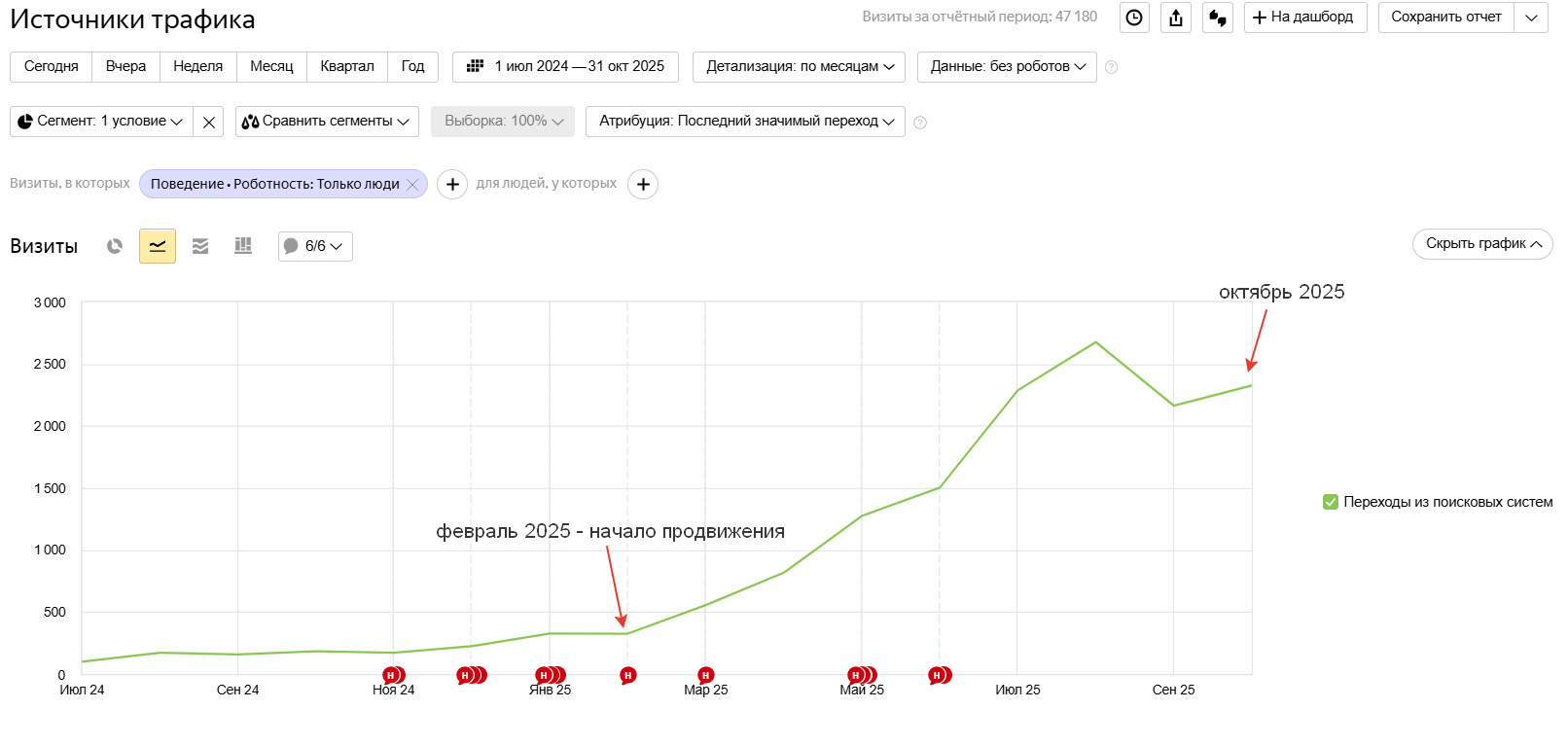Add a condition for visits

pos(452,184)
